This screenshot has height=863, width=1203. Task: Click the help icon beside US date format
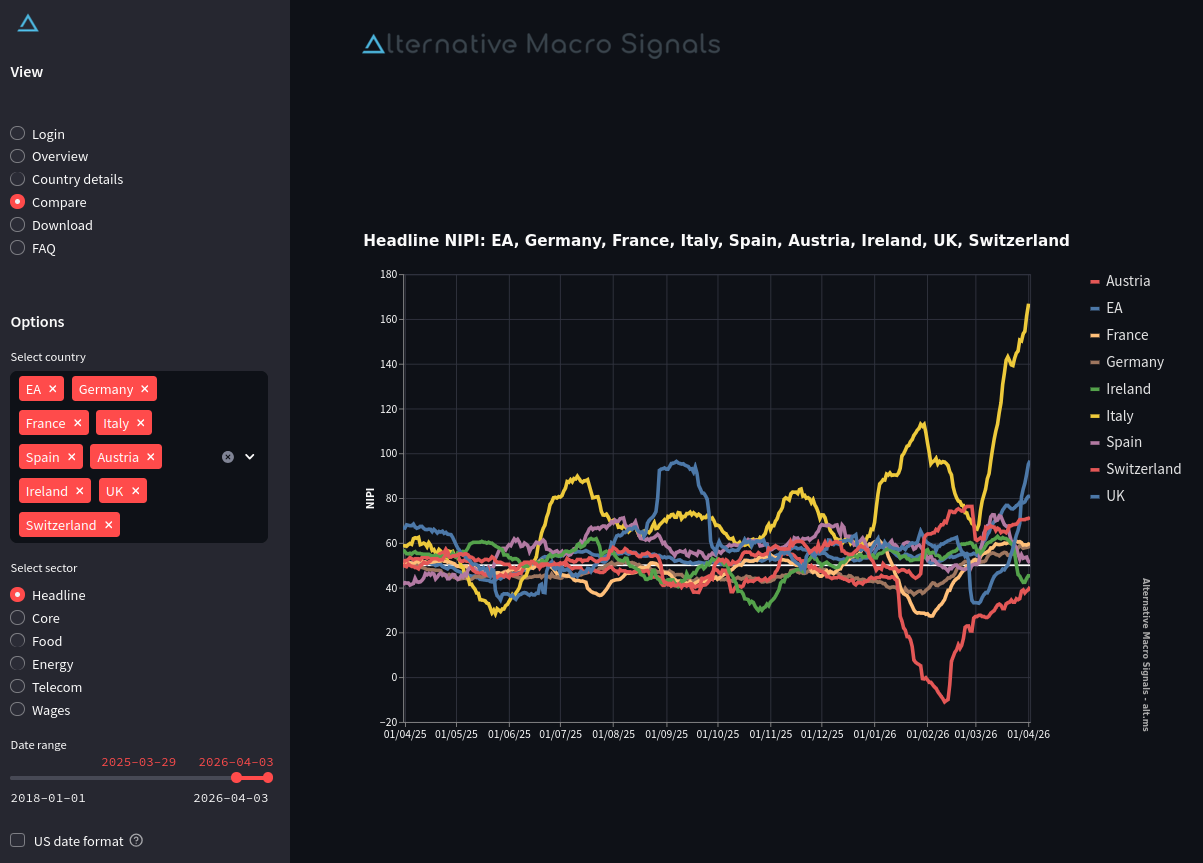point(137,840)
